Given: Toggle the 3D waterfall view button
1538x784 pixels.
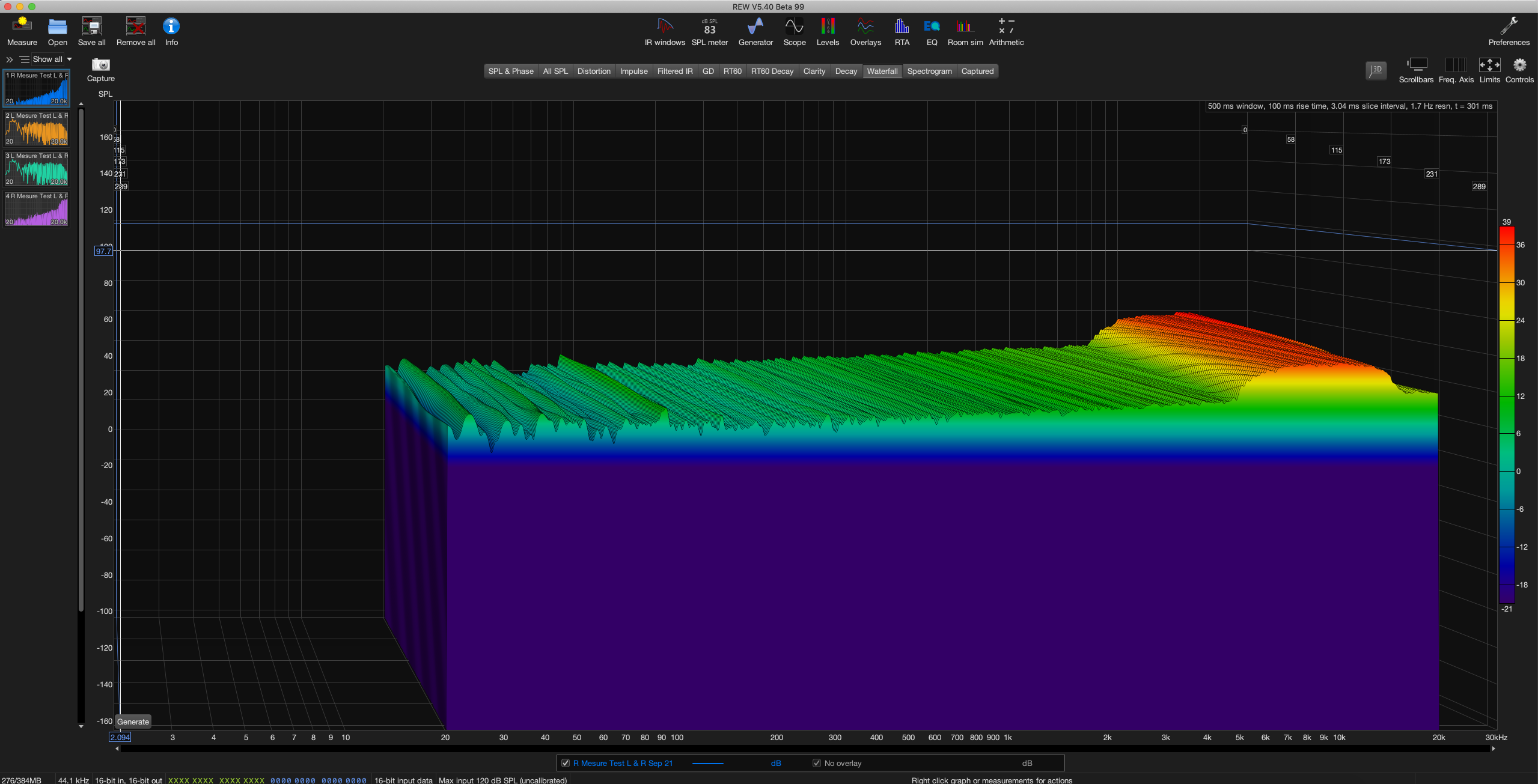Looking at the screenshot, I should pos(1376,70).
